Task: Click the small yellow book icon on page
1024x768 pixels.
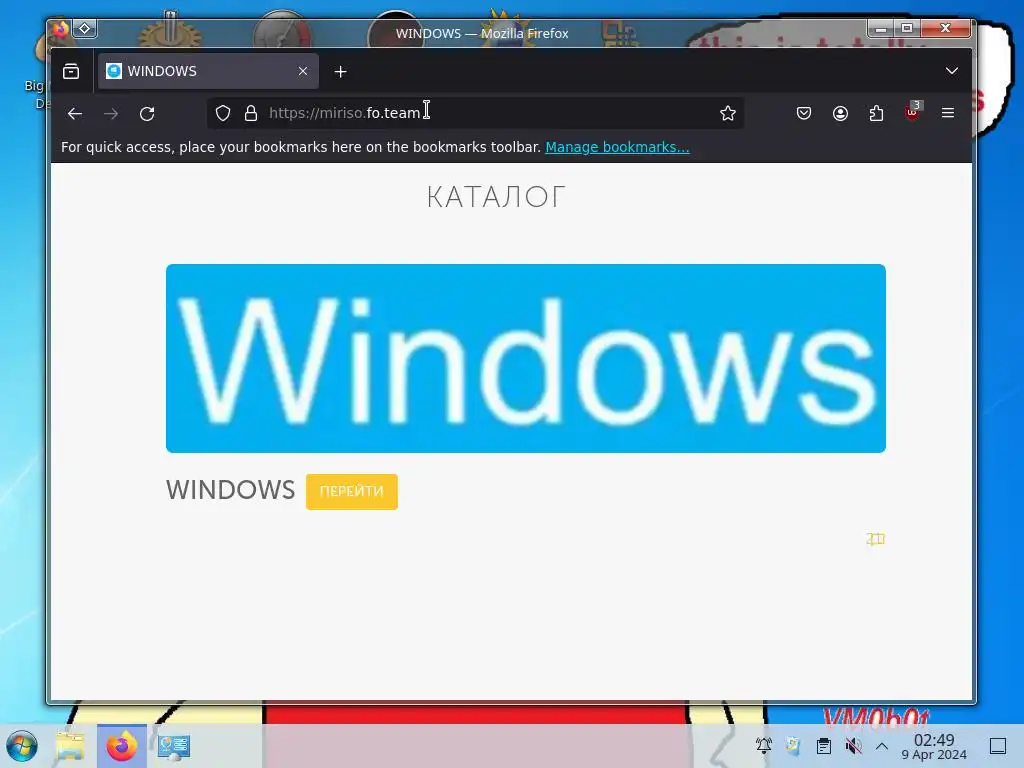Action: 876,539
